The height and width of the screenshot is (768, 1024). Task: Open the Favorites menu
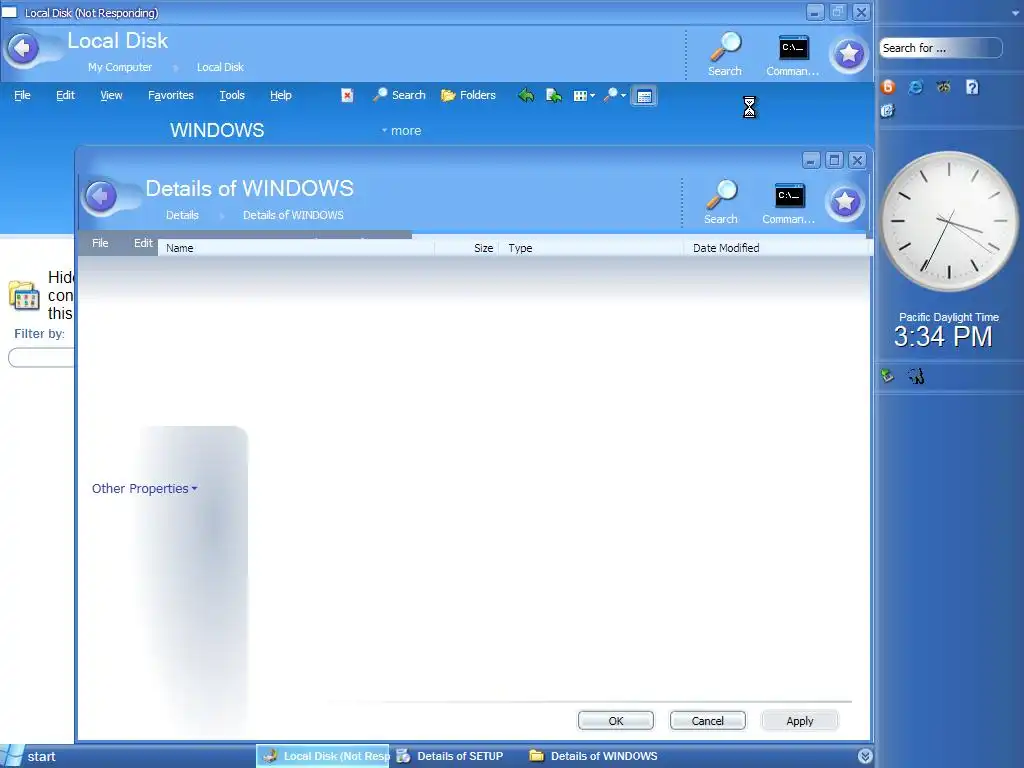tap(170, 95)
